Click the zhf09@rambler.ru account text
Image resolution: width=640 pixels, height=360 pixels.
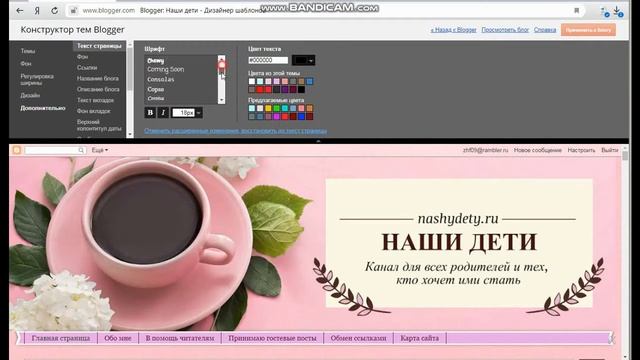pos(485,150)
